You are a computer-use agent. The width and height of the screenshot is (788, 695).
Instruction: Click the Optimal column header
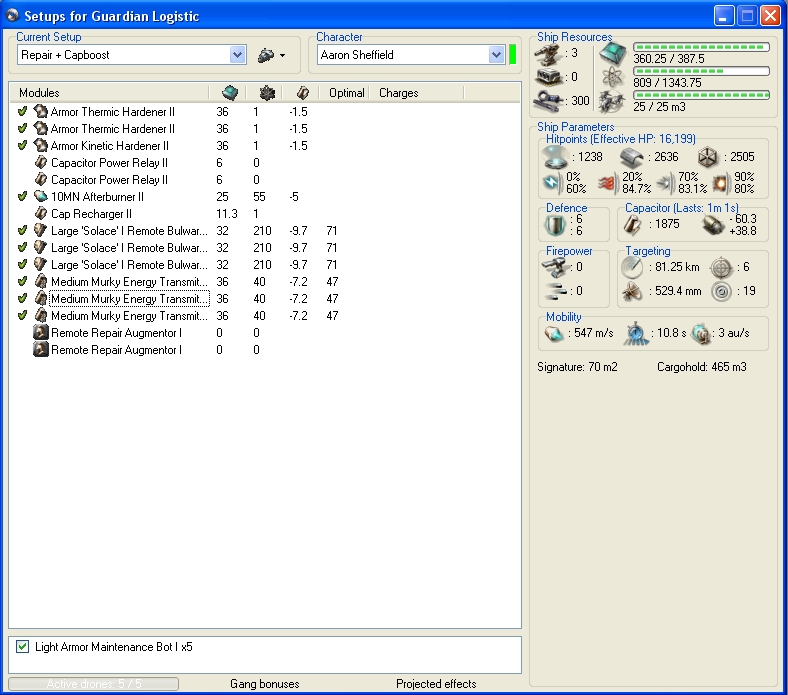pyautogui.click(x=346, y=93)
